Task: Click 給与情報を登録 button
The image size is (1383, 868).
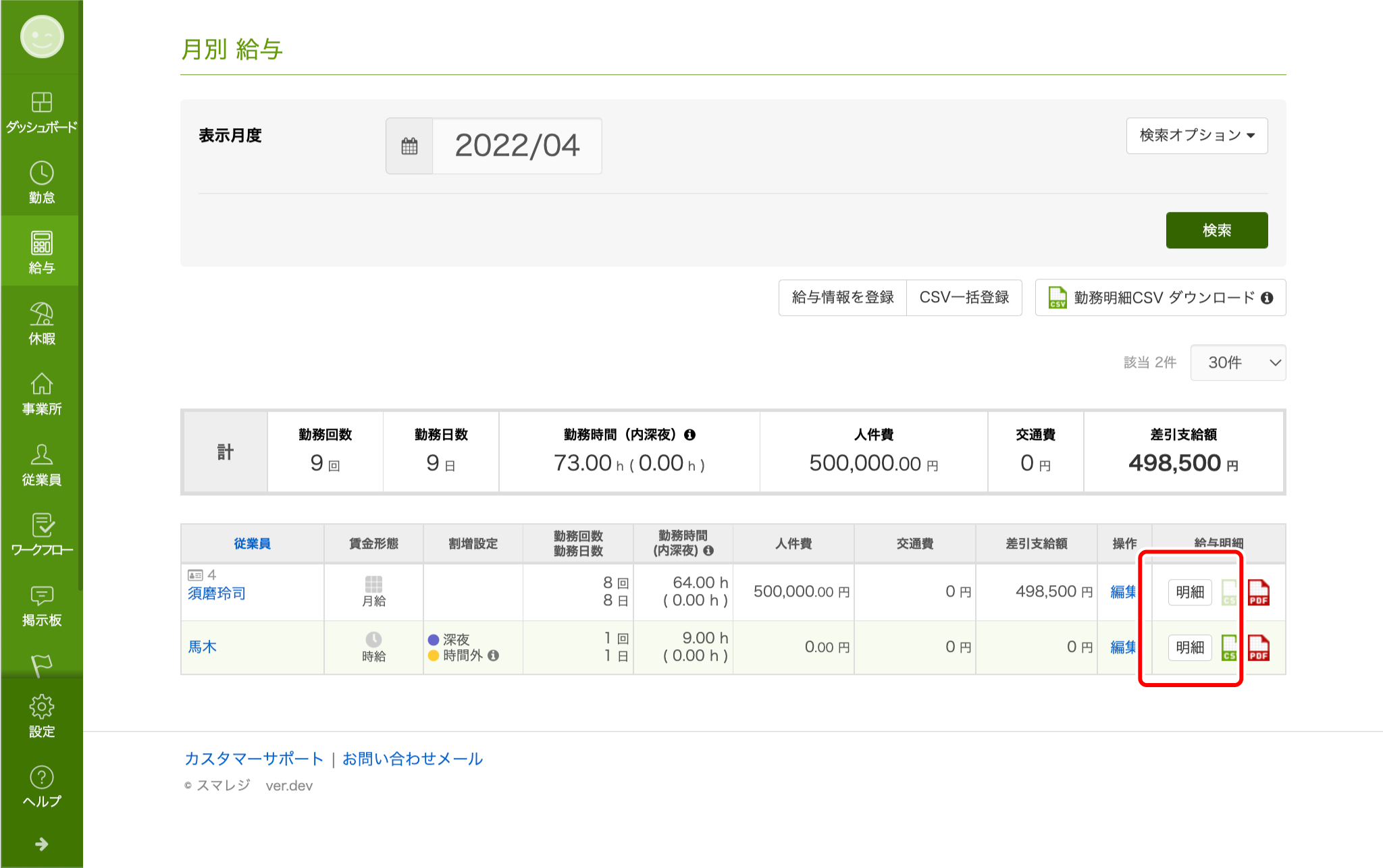Action: pos(842,298)
